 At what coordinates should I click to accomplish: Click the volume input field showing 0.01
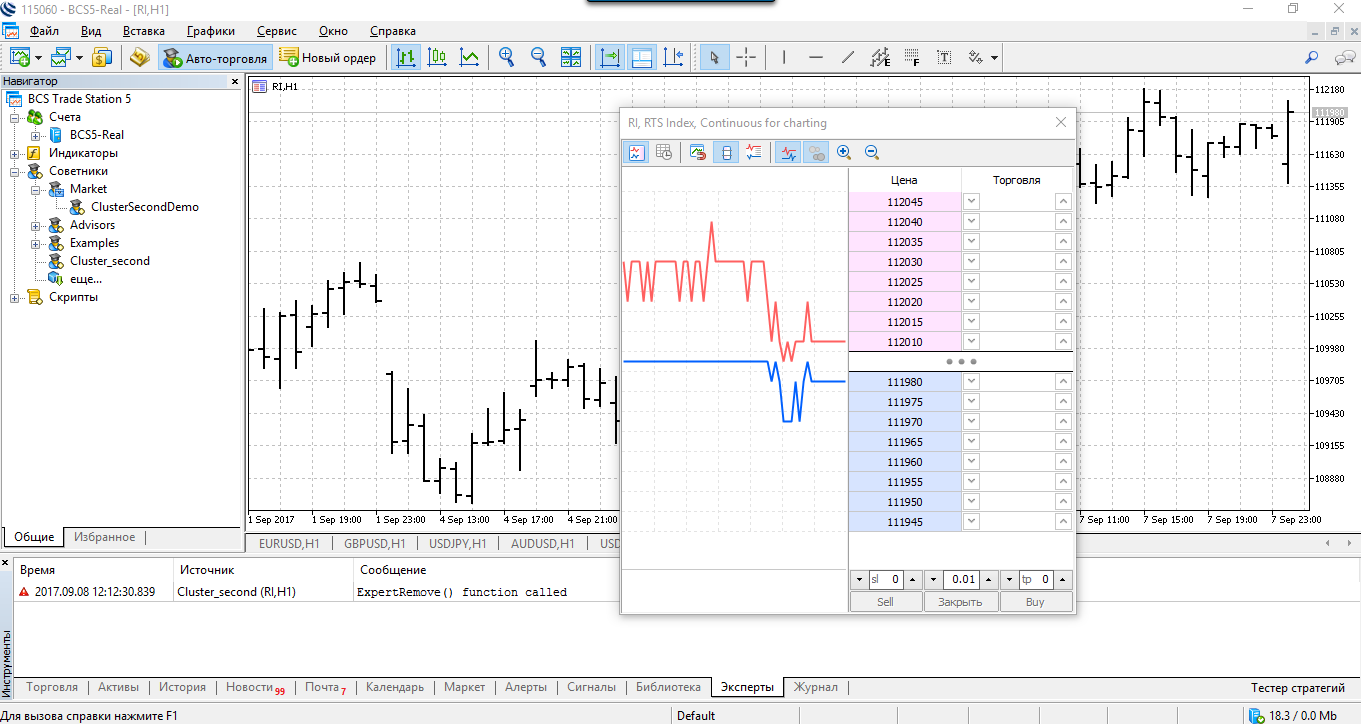coord(960,580)
